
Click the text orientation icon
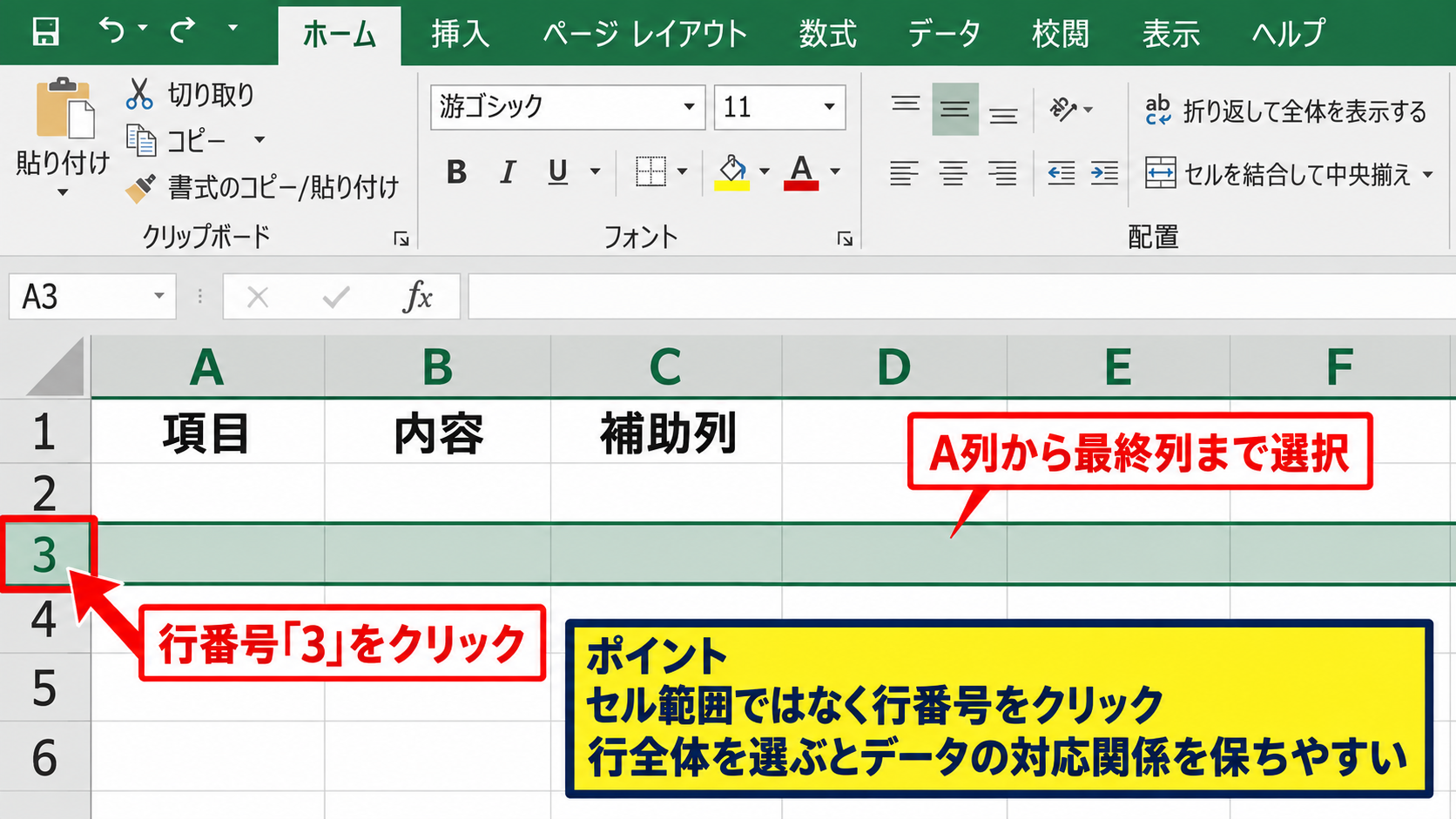pos(1063,109)
